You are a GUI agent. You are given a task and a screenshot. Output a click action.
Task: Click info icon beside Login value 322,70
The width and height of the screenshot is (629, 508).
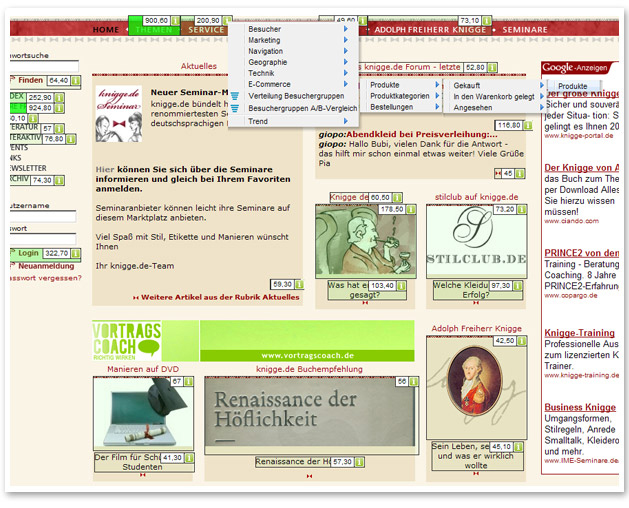(x=75, y=254)
